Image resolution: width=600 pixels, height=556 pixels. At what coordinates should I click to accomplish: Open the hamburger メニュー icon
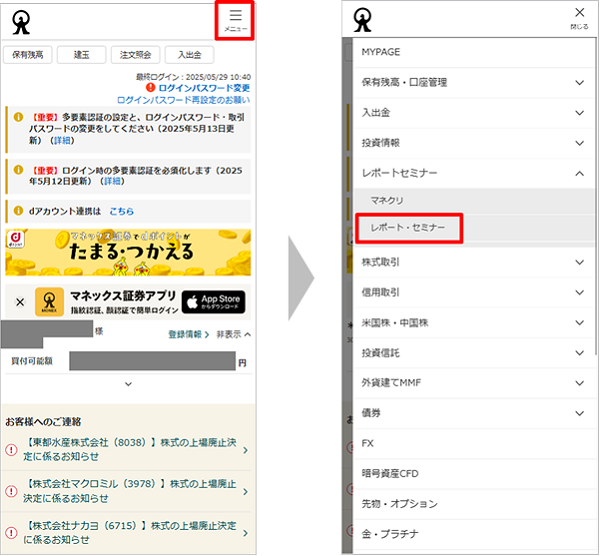tap(236, 20)
